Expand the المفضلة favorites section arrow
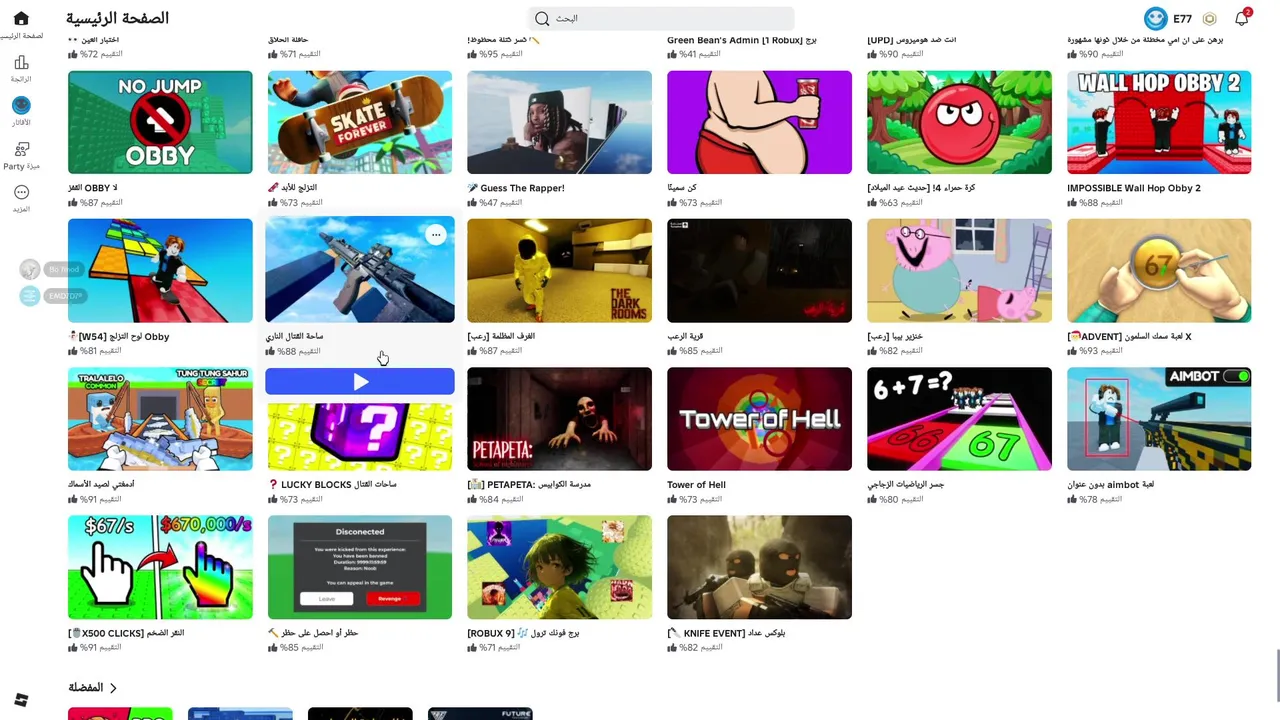1280x720 pixels. [x=113, y=688]
